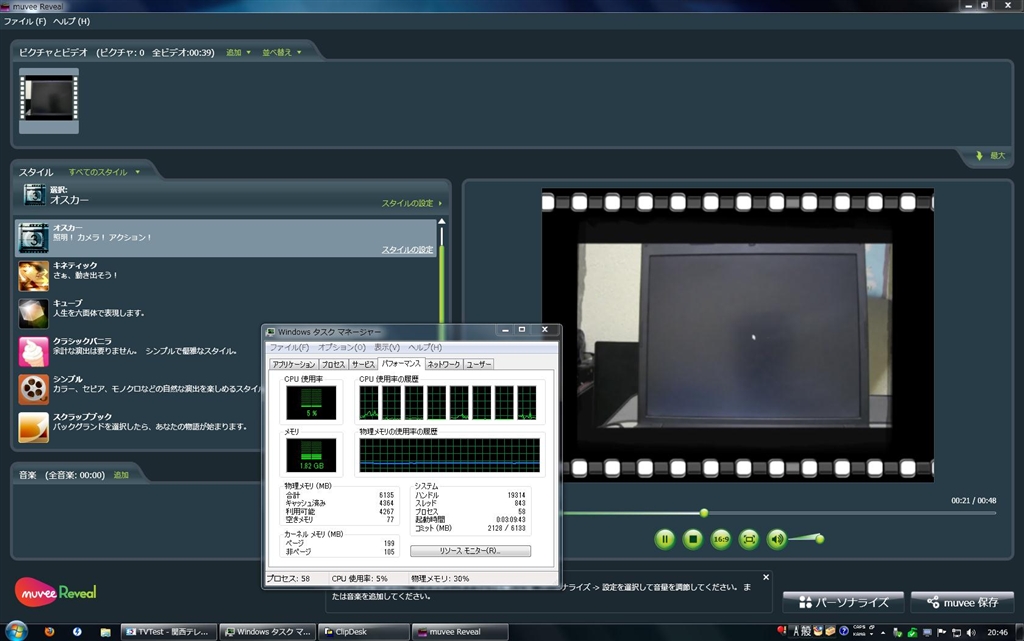This screenshot has height=641, width=1024.
Task: Choose the Classic Vanilla (クラシックバニラ) ice cream icon
Action: click(33, 351)
